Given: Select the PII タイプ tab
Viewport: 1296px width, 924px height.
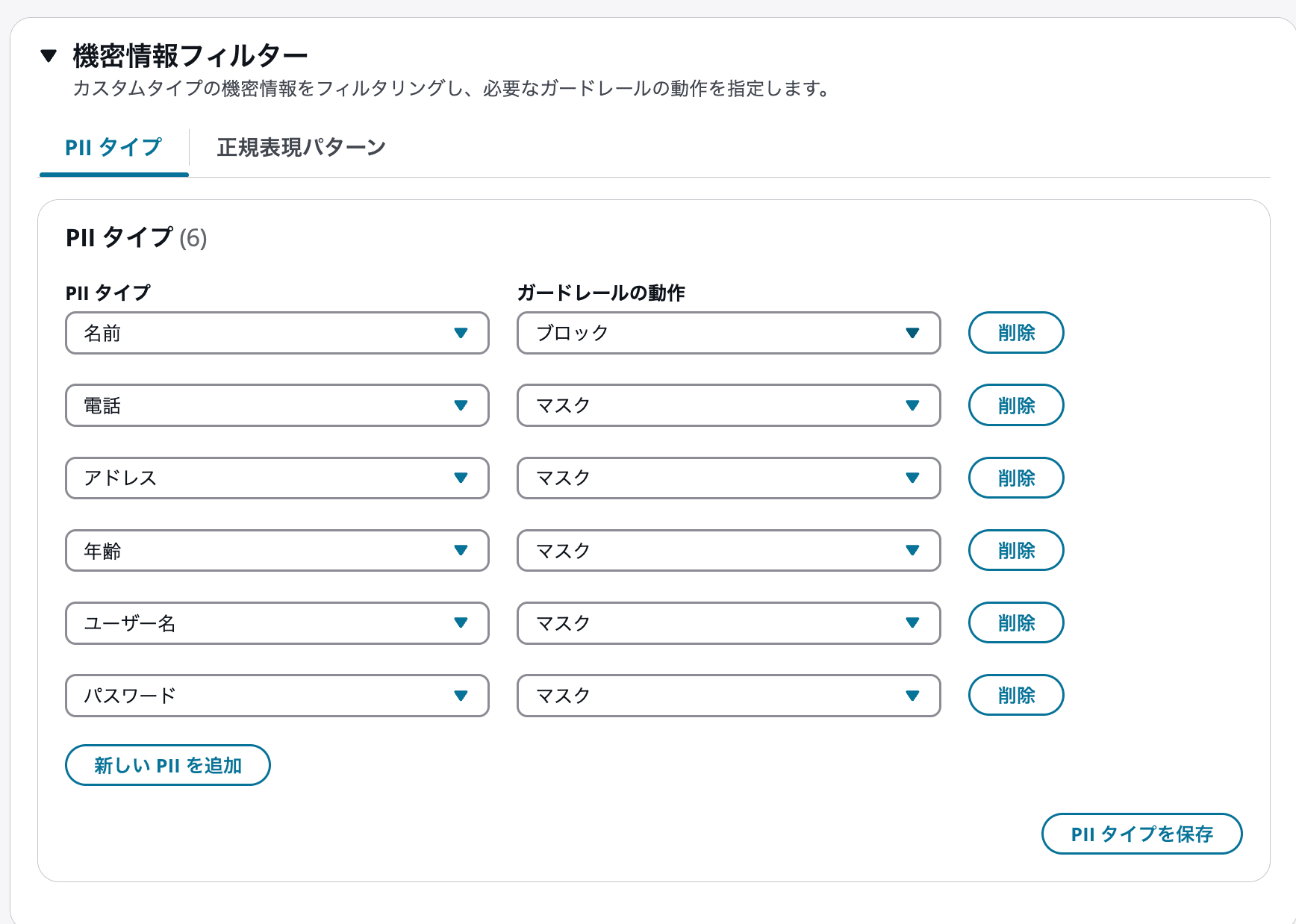Looking at the screenshot, I should click(x=113, y=147).
